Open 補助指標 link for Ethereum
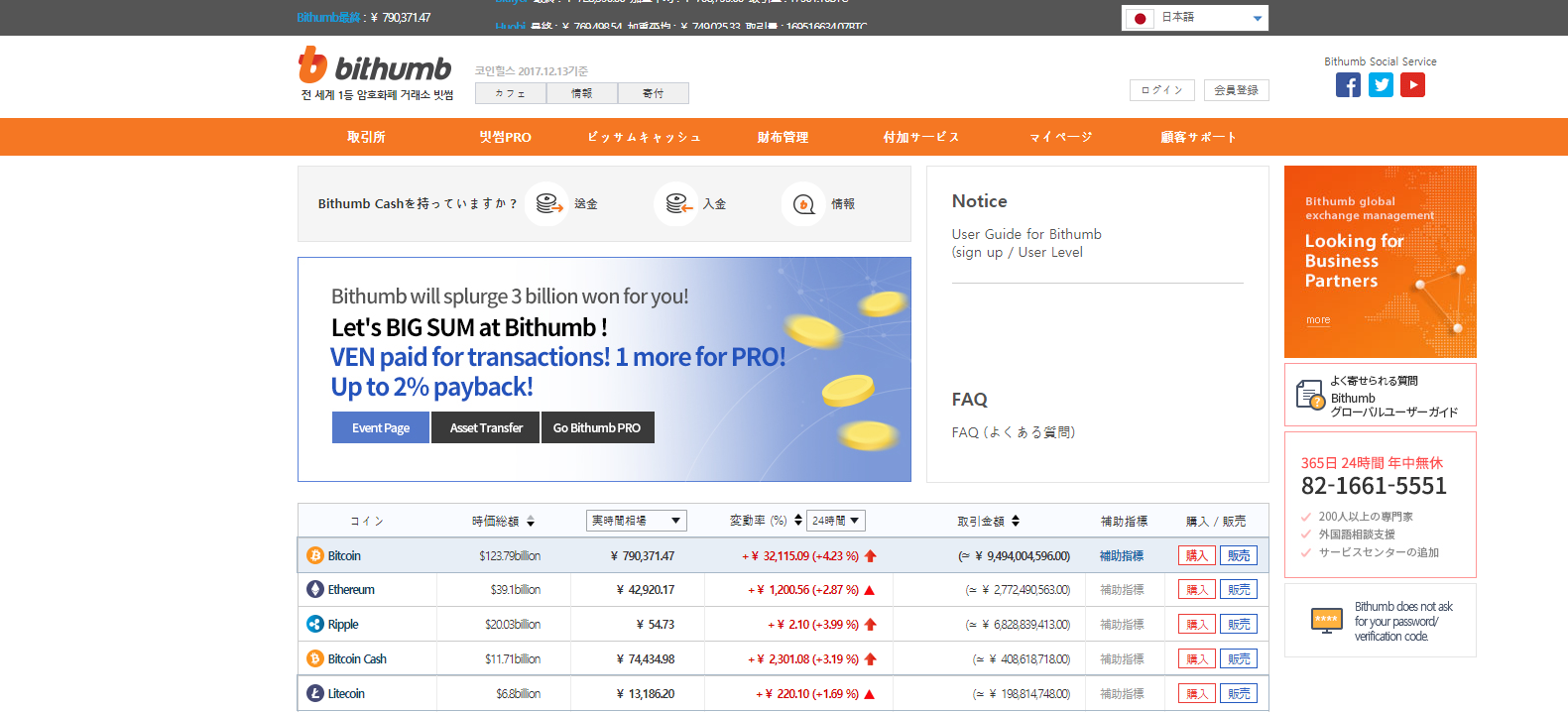Viewport: 1568px width, 712px height. pos(1122,589)
